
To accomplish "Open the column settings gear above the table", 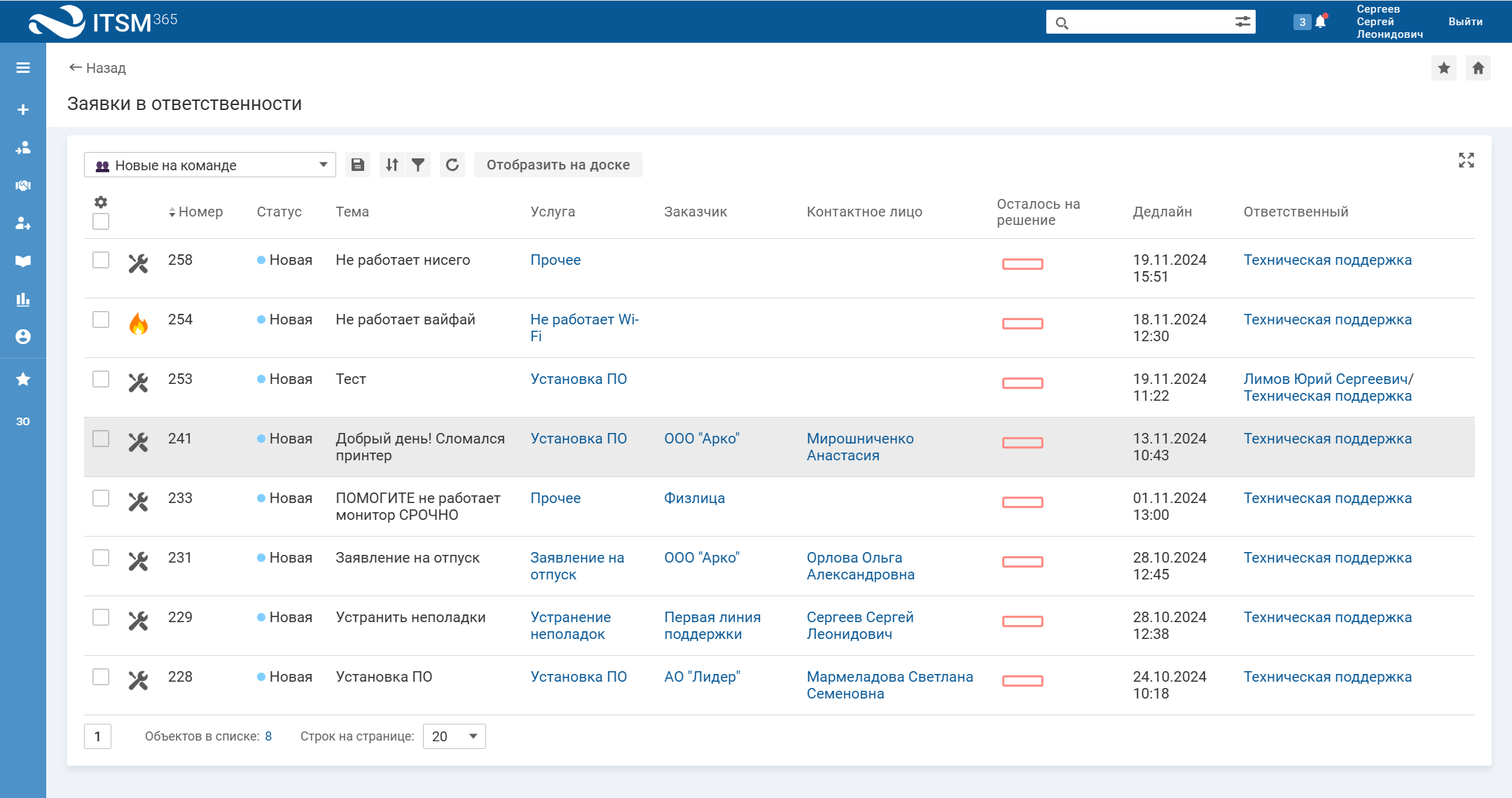I will [101, 202].
